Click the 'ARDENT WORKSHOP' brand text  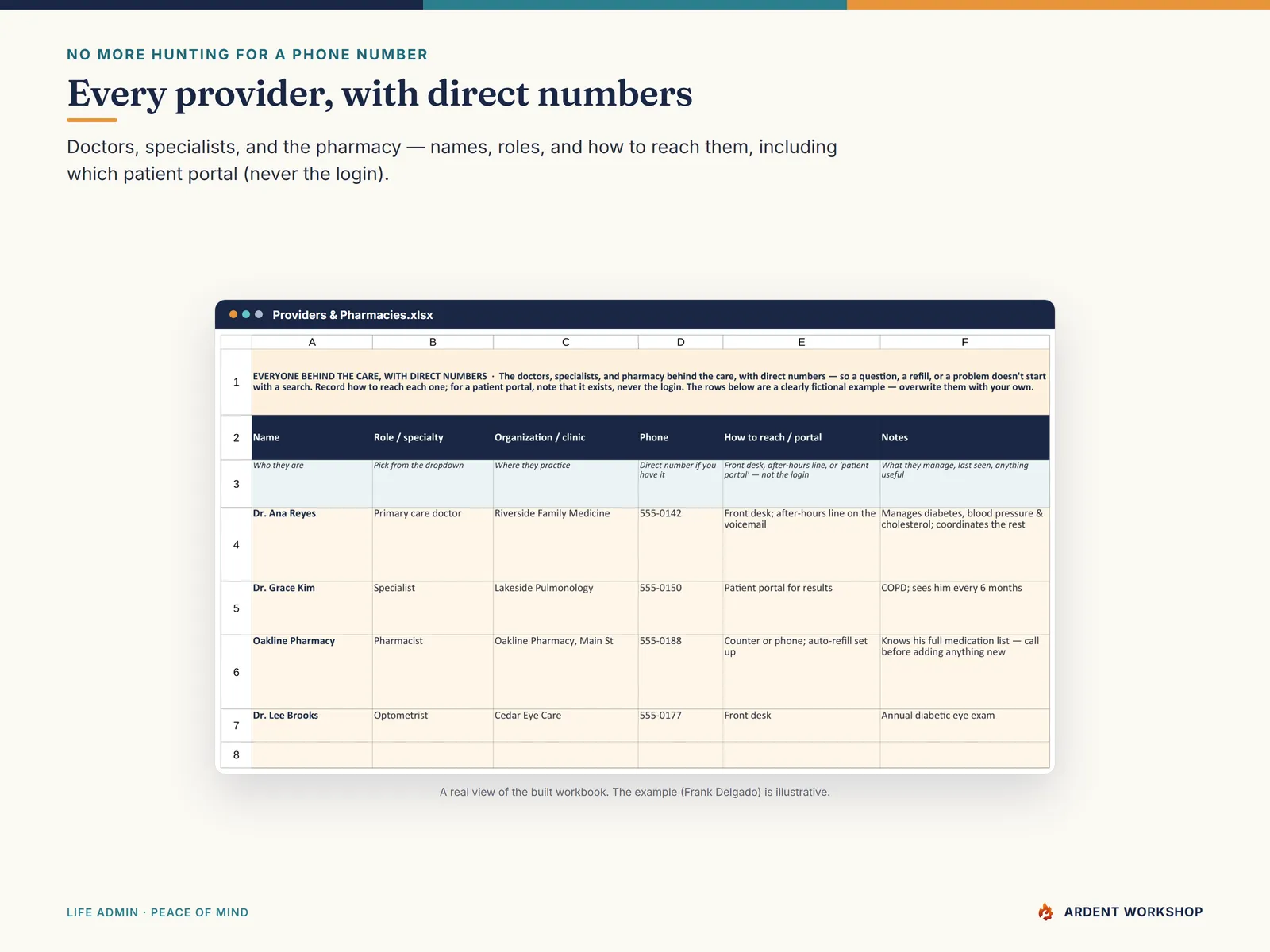(1133, 912)
